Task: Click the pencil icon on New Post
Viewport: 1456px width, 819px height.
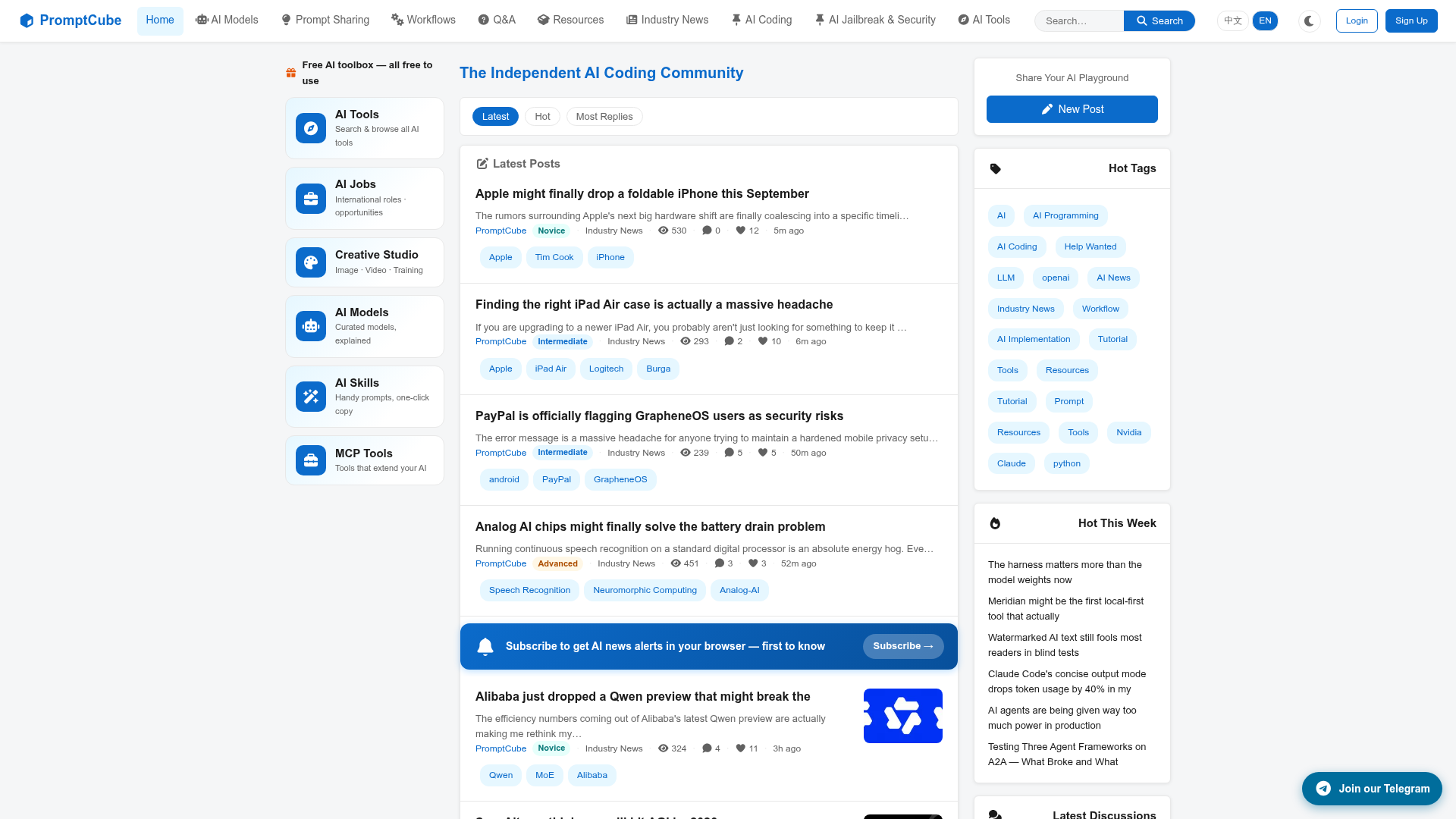Action: pos(1046,109)
